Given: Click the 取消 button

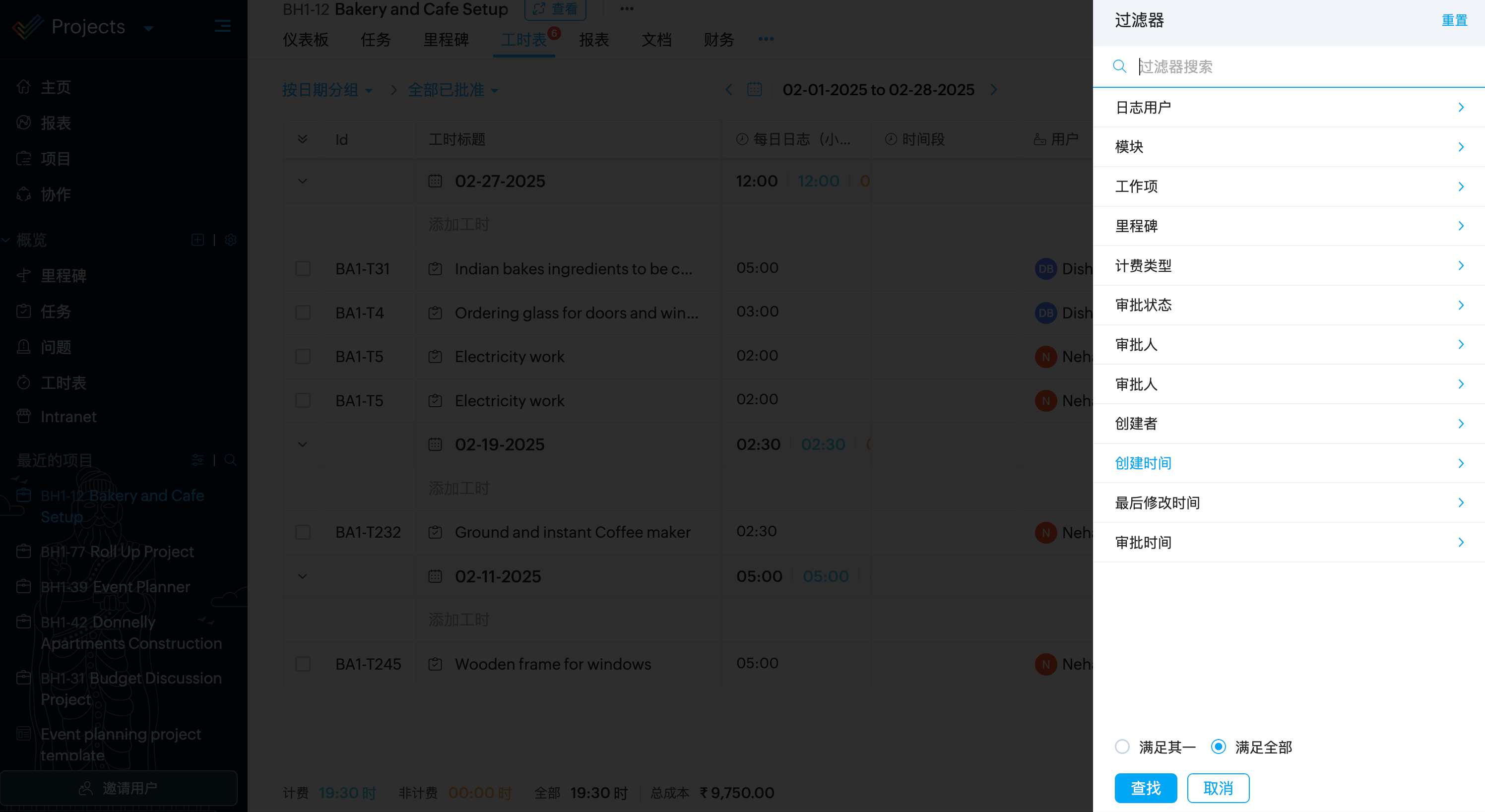Looking at the screenshot, I should coord(1218,788).
